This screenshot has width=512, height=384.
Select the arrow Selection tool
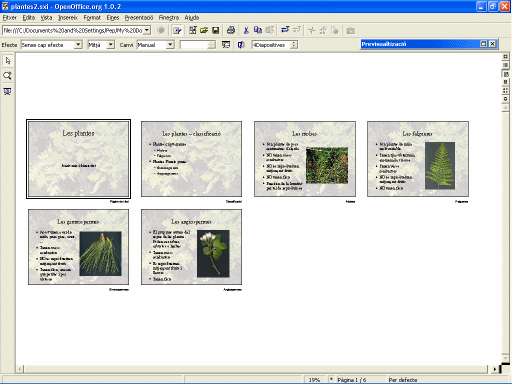(8, 61)
